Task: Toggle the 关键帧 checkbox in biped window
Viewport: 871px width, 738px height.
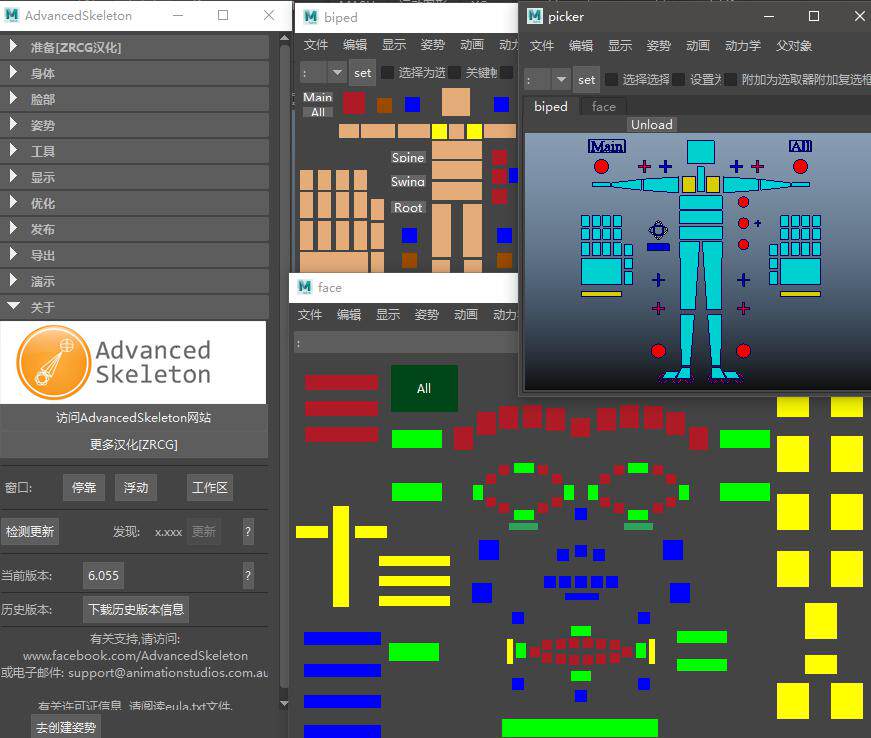Action: click(x=454, y=72)
